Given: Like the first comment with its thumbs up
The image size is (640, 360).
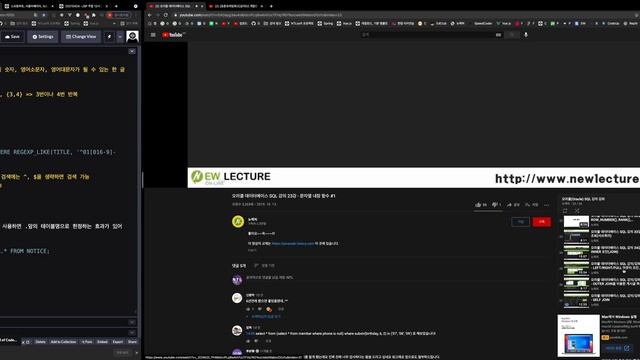Looking at the screenshot, I should pos(249,309).
